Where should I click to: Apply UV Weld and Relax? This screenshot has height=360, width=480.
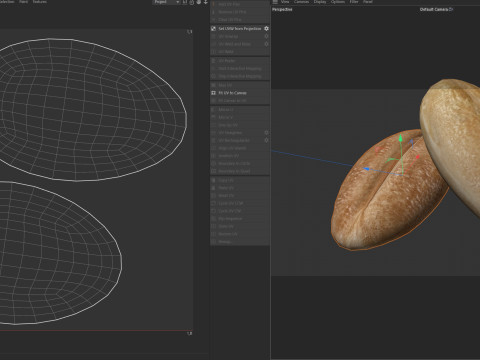[x=234, y=44]
